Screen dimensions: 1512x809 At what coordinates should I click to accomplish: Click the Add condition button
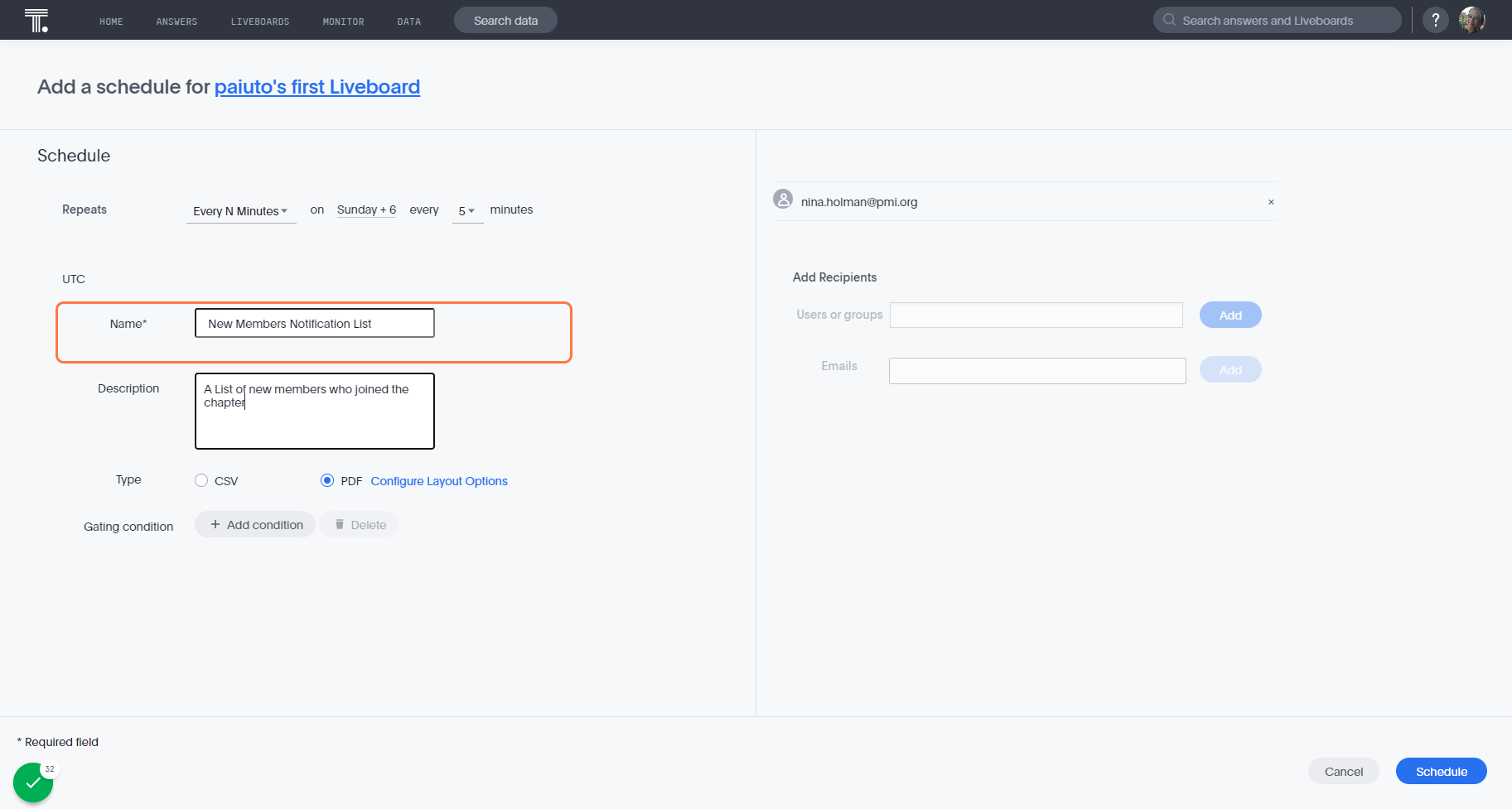[255, 524]
